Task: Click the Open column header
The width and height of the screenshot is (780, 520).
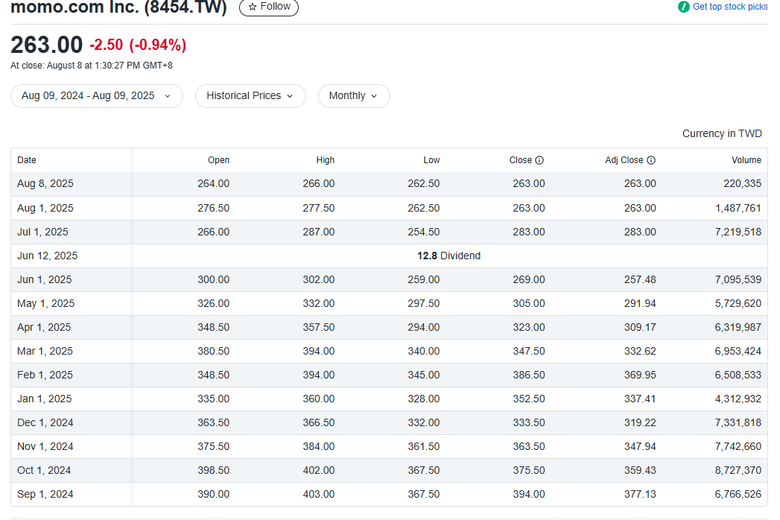Action: (218, 160)
